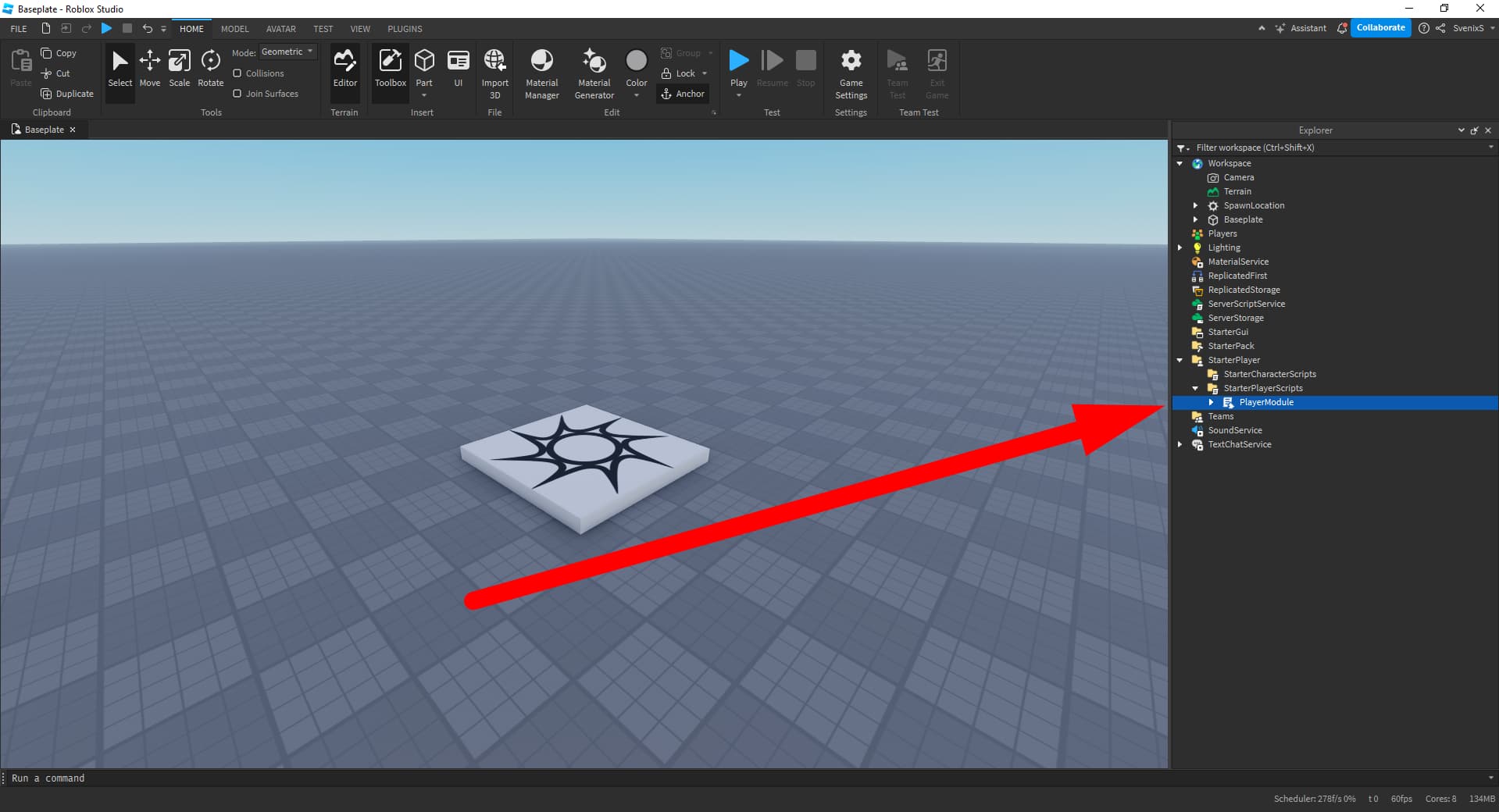Open the Toolbox
The width and height of the screenshot is (1499, 812).
point(390,70)
